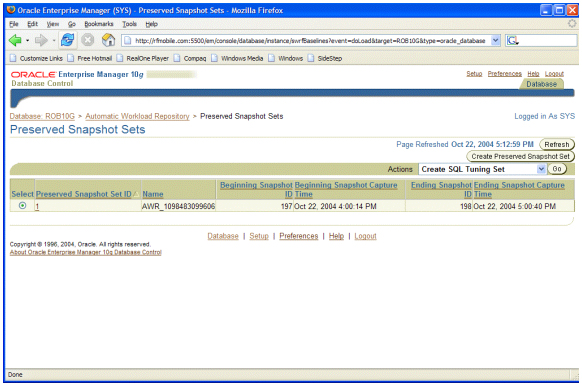Open the Windows bookmark
Screen dimensions: 582x385
286,58
